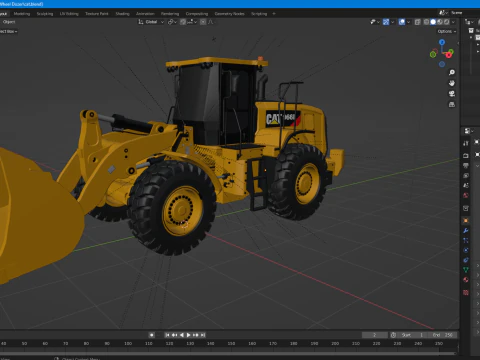480x360 pixels.
Task: Open the properties editor type dropdown
Action: click(x=469, y=131)
